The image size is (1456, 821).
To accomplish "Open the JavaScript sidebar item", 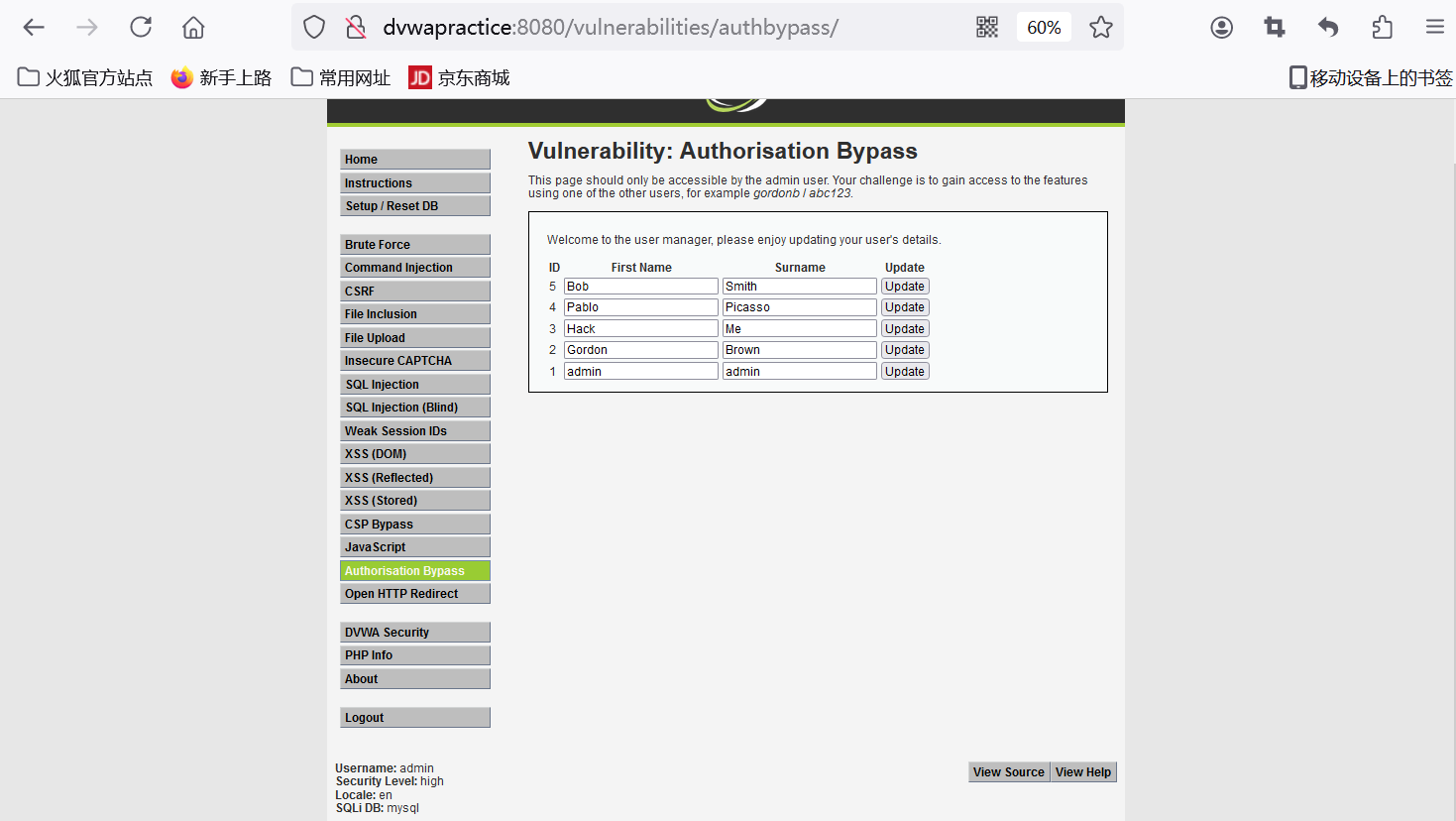I will point(415,547).
